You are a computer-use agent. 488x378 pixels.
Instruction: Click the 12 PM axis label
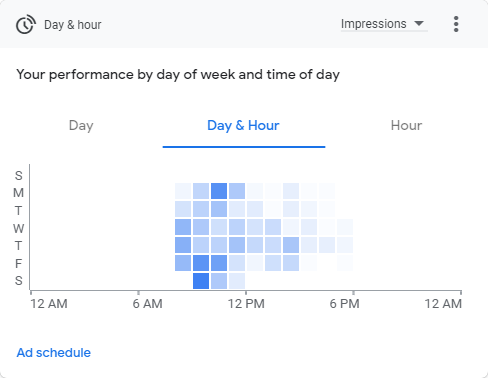pos(246,304)
